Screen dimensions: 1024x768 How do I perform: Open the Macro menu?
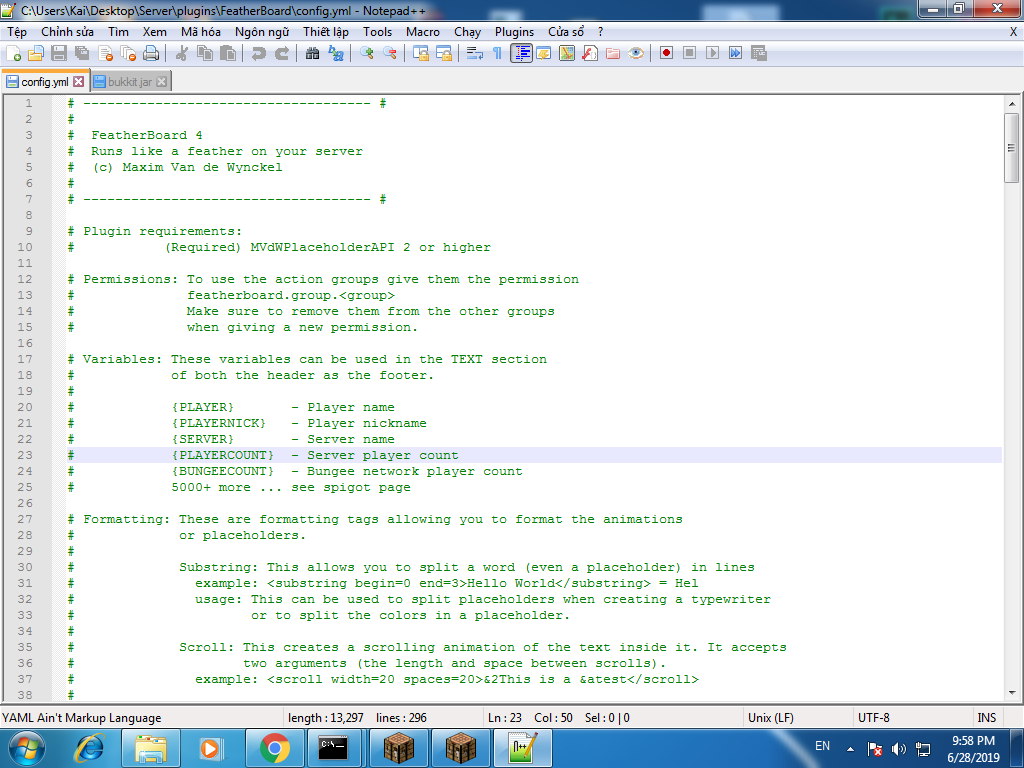(x=423, y=32)
